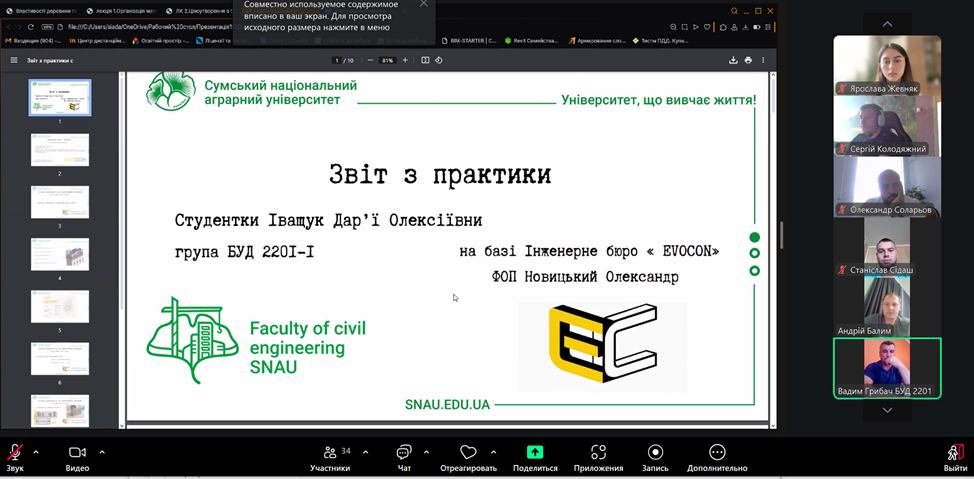Toggle the PDF sidebar menu icon
This screenshot has height=479, width=974.
tap(14, 60)
